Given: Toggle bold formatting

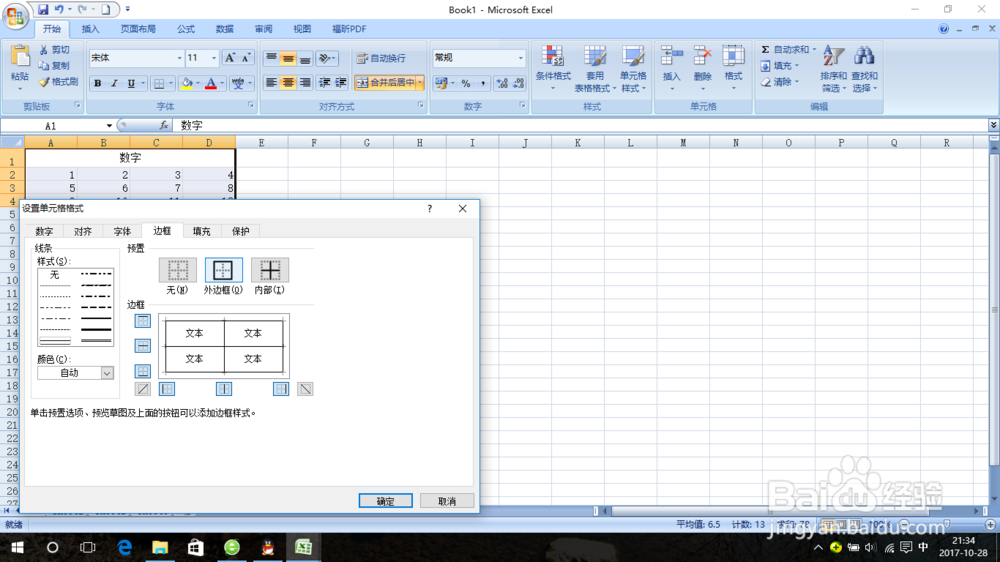Looking at the screenshot, I should click(x=98, y=83).
